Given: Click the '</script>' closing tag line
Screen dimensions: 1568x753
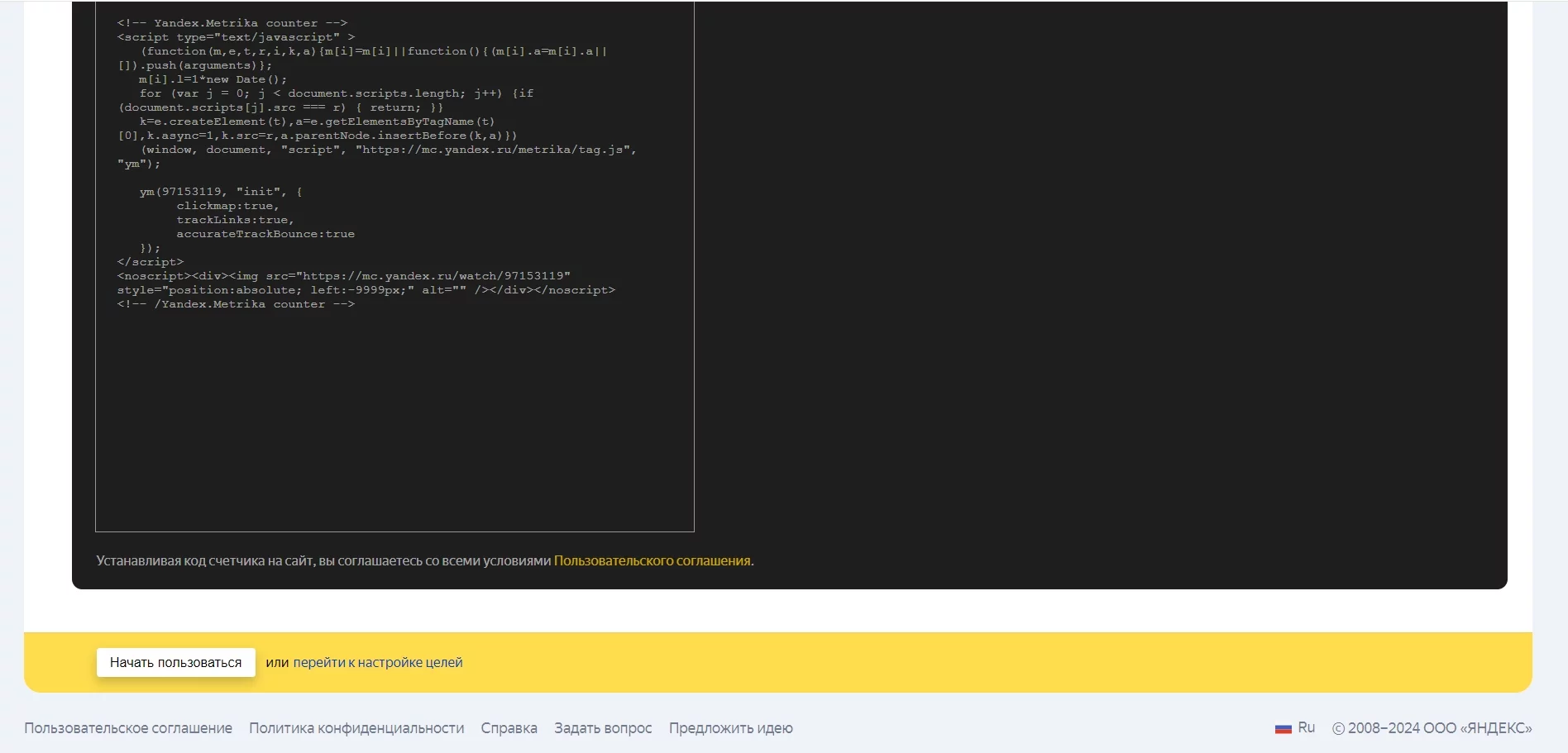Looking at the screenshot, I should (x=151, y=262).
